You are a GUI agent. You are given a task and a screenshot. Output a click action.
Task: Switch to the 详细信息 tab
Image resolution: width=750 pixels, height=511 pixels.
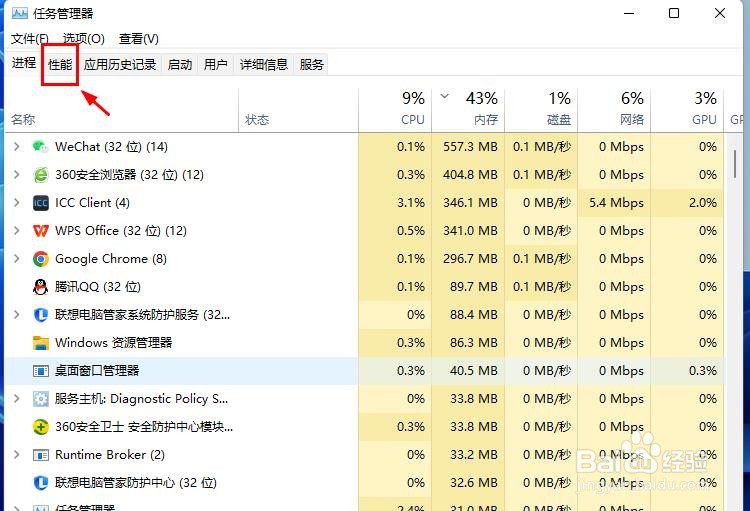coord(264,64)
